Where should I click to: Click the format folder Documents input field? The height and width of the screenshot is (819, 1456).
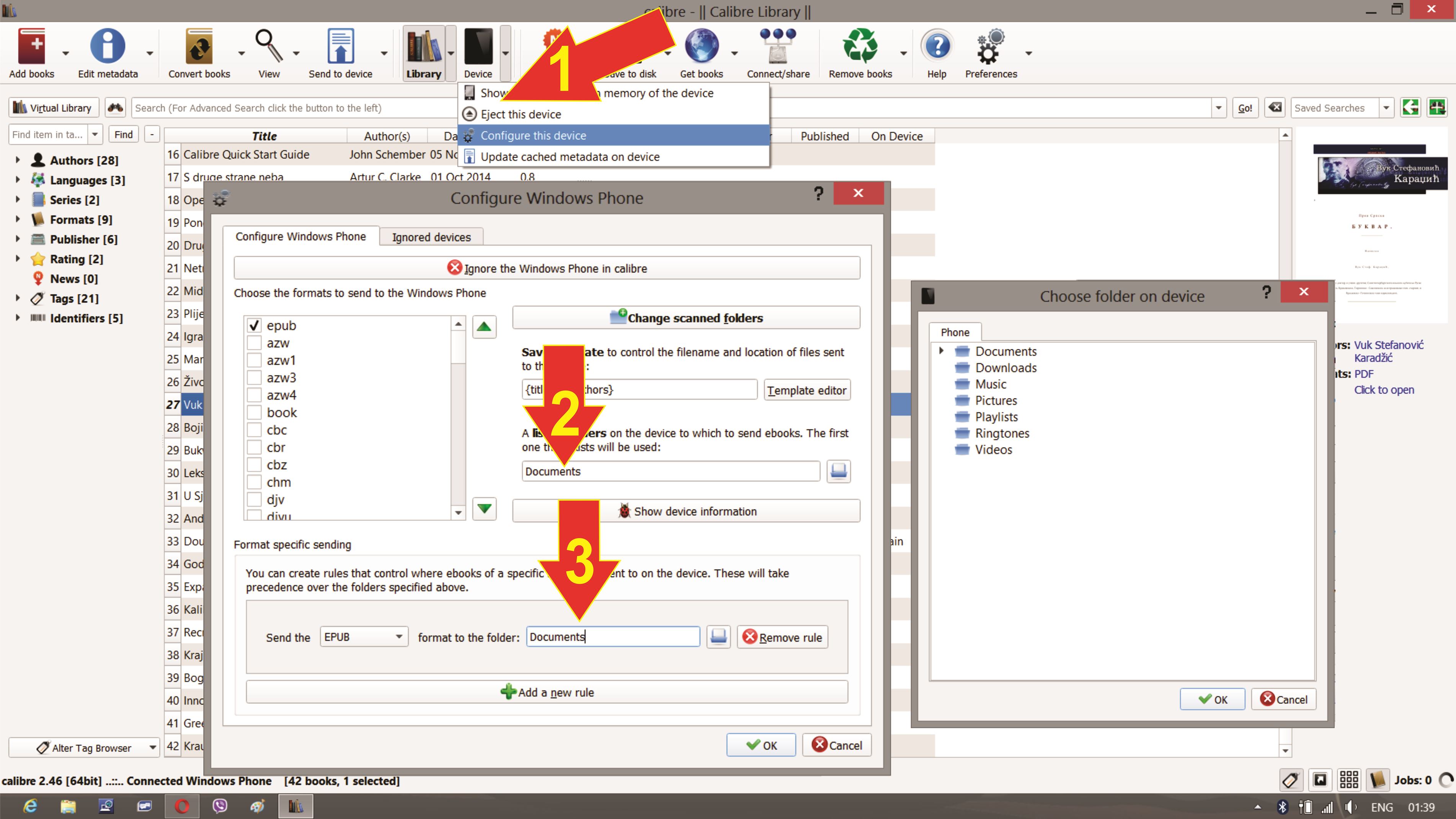point(613,637)
